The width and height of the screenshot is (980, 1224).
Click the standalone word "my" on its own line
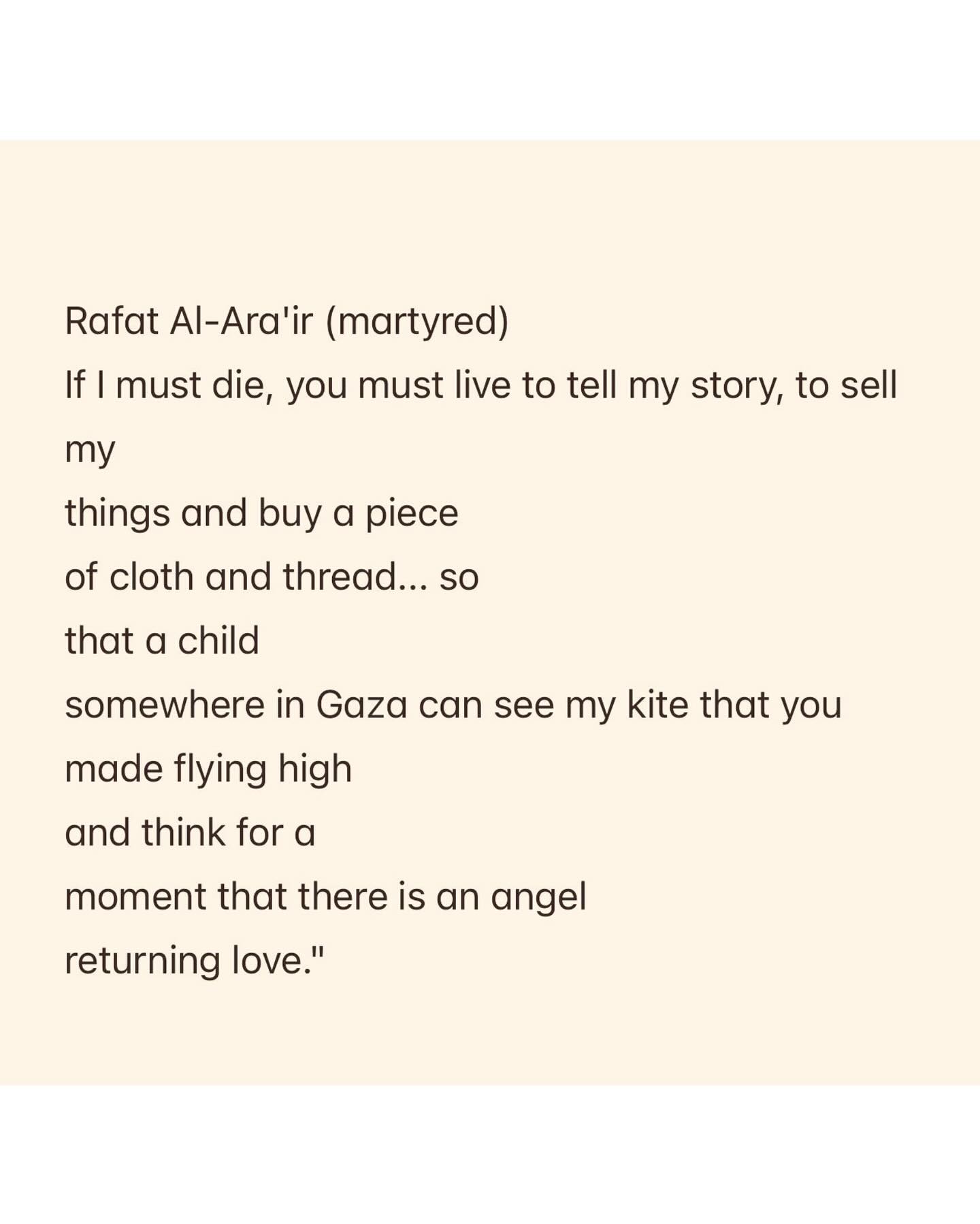(90, 450)
